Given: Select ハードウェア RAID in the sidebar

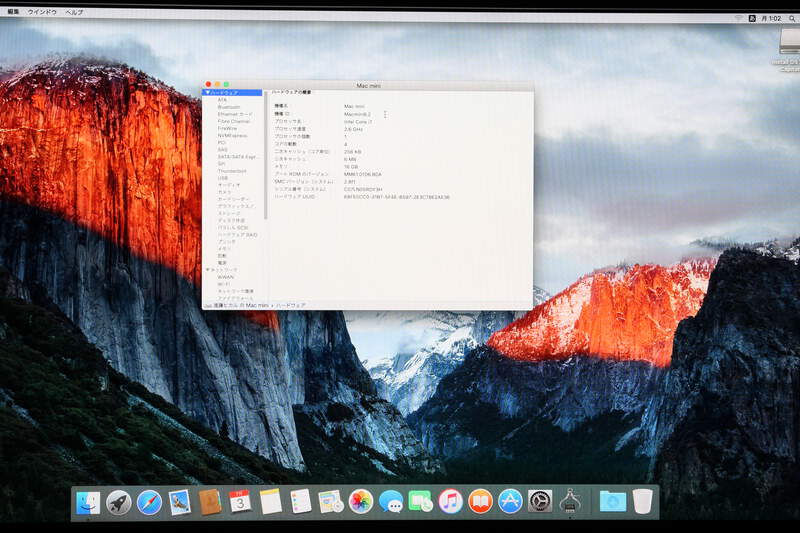Looking at the screenshot, I should (237, 235).
